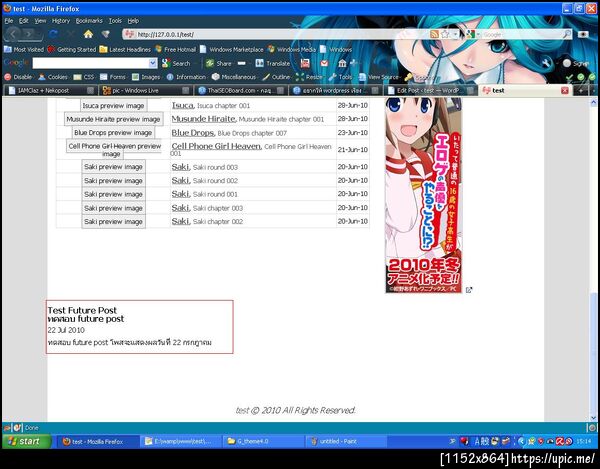The height and width of the screenshot is (469, 600).
Task: Open the View menu
Action: (x=40, y=21)
